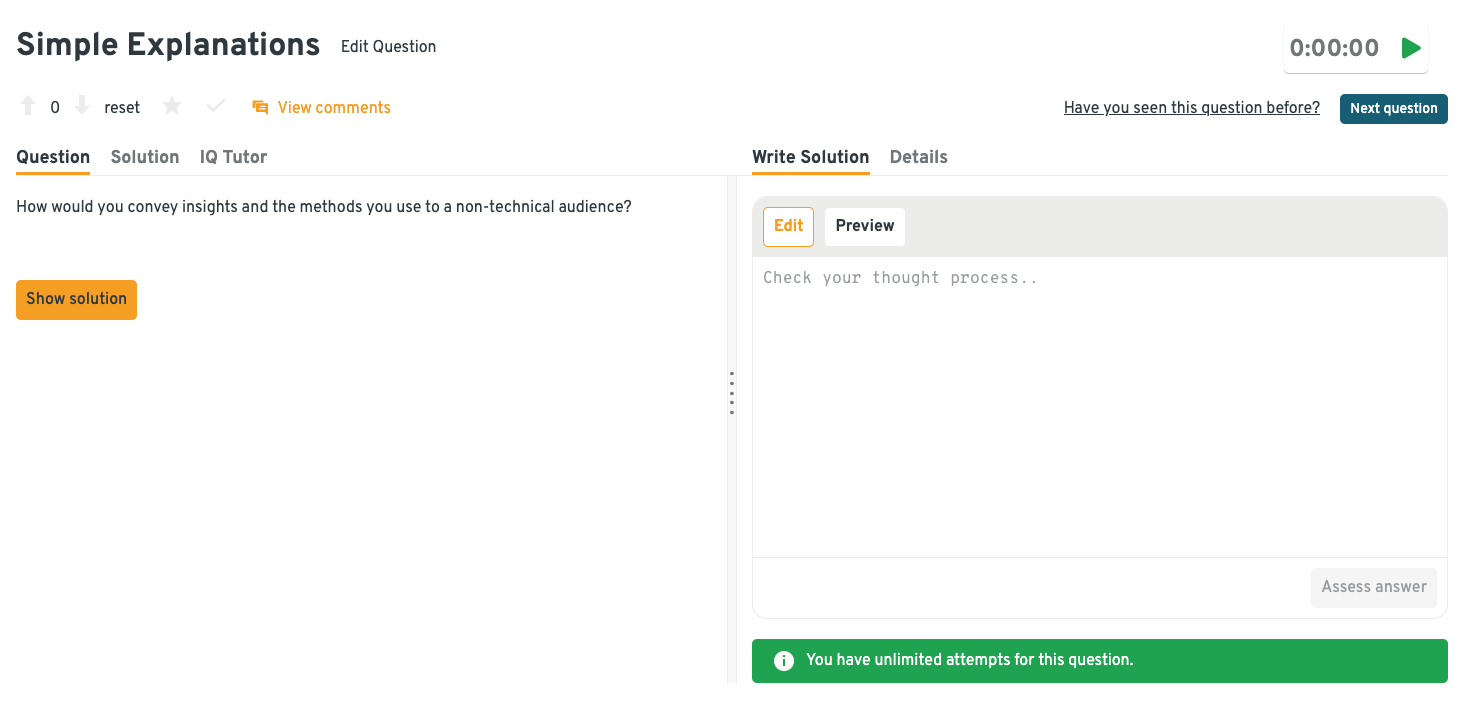Click the comments speech bubble icon

[260, 107]
